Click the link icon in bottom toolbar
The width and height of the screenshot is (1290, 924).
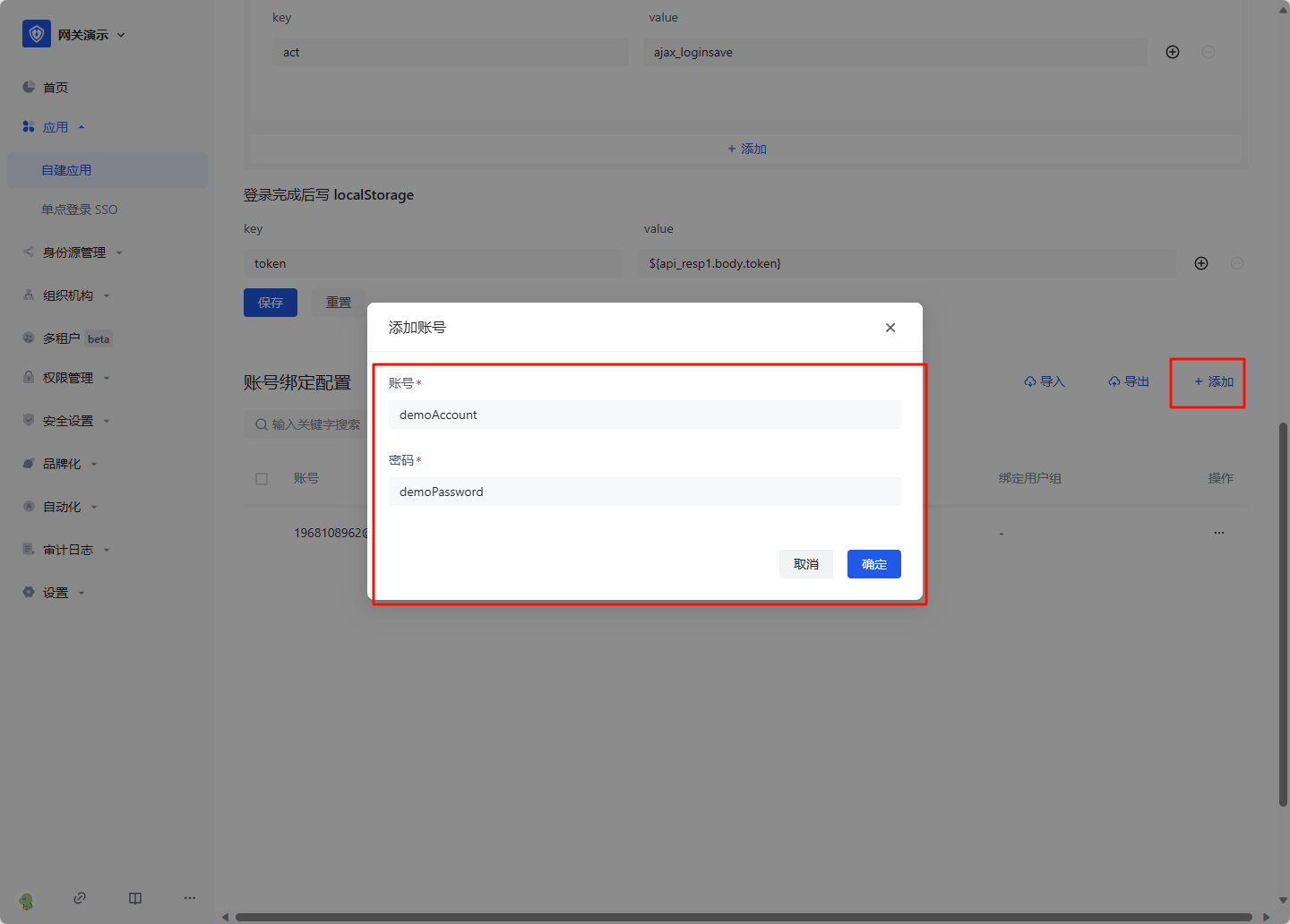tap(80, 898)
